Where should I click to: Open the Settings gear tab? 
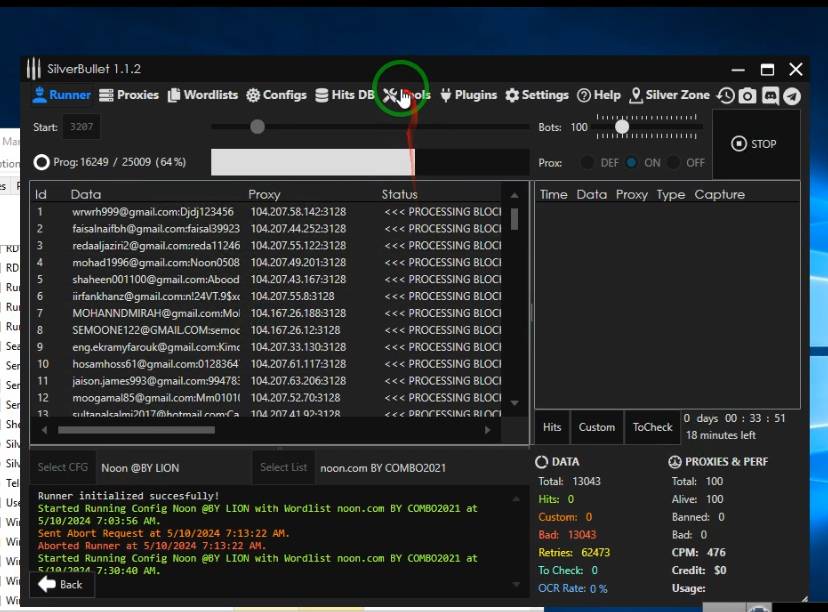pyautogui.click(x=537, y=95)
